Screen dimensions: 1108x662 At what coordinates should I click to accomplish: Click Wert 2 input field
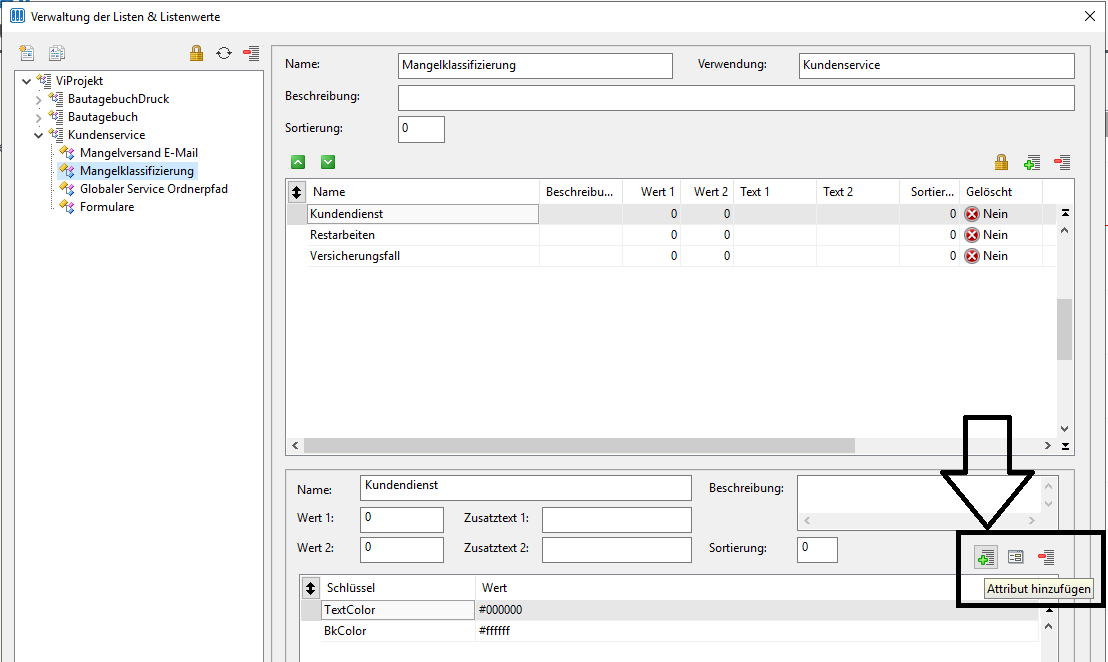[x=401, y=550]
